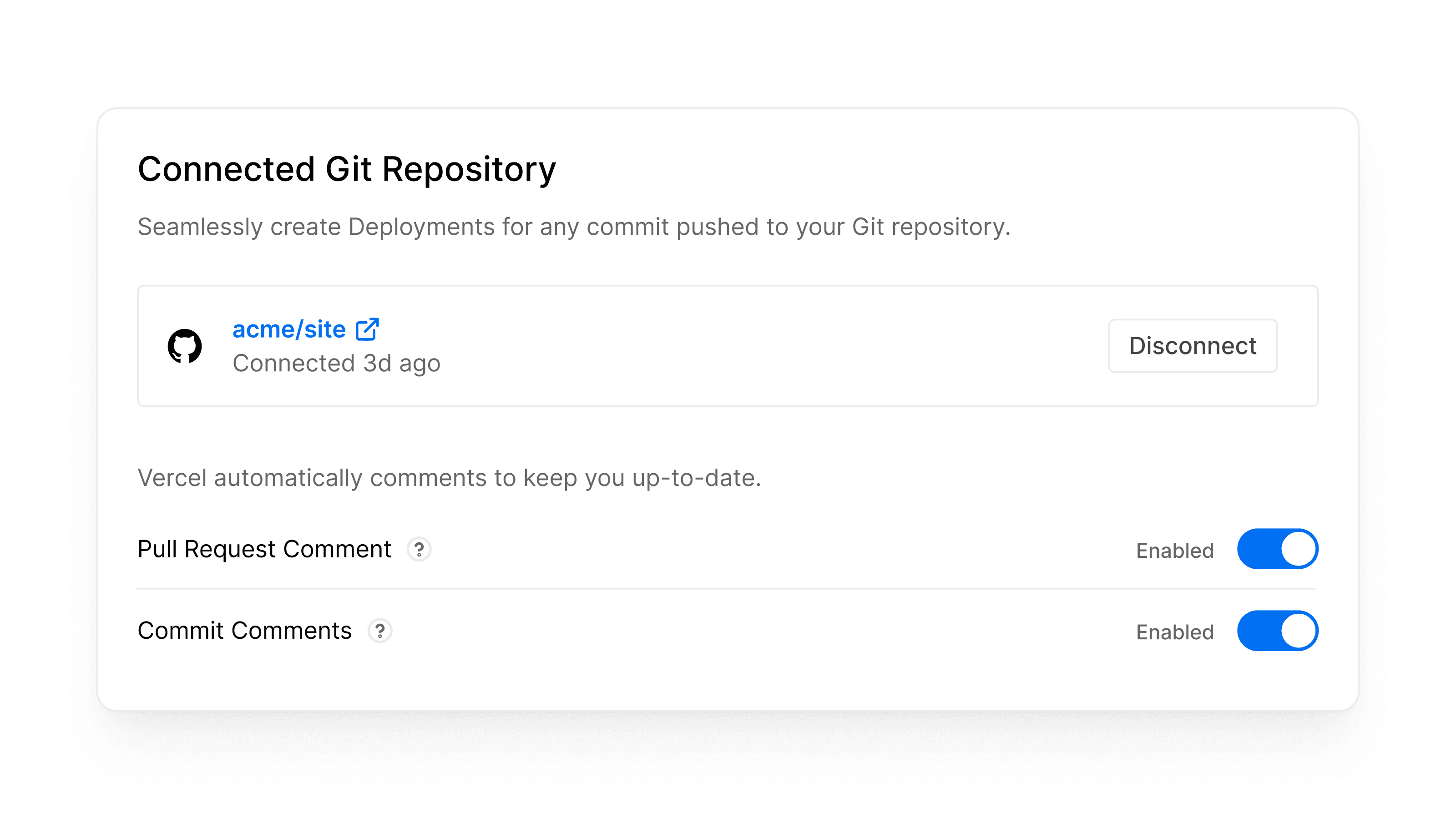
Task: Open the acme/site repository link
Action: (x=288, y=329)
